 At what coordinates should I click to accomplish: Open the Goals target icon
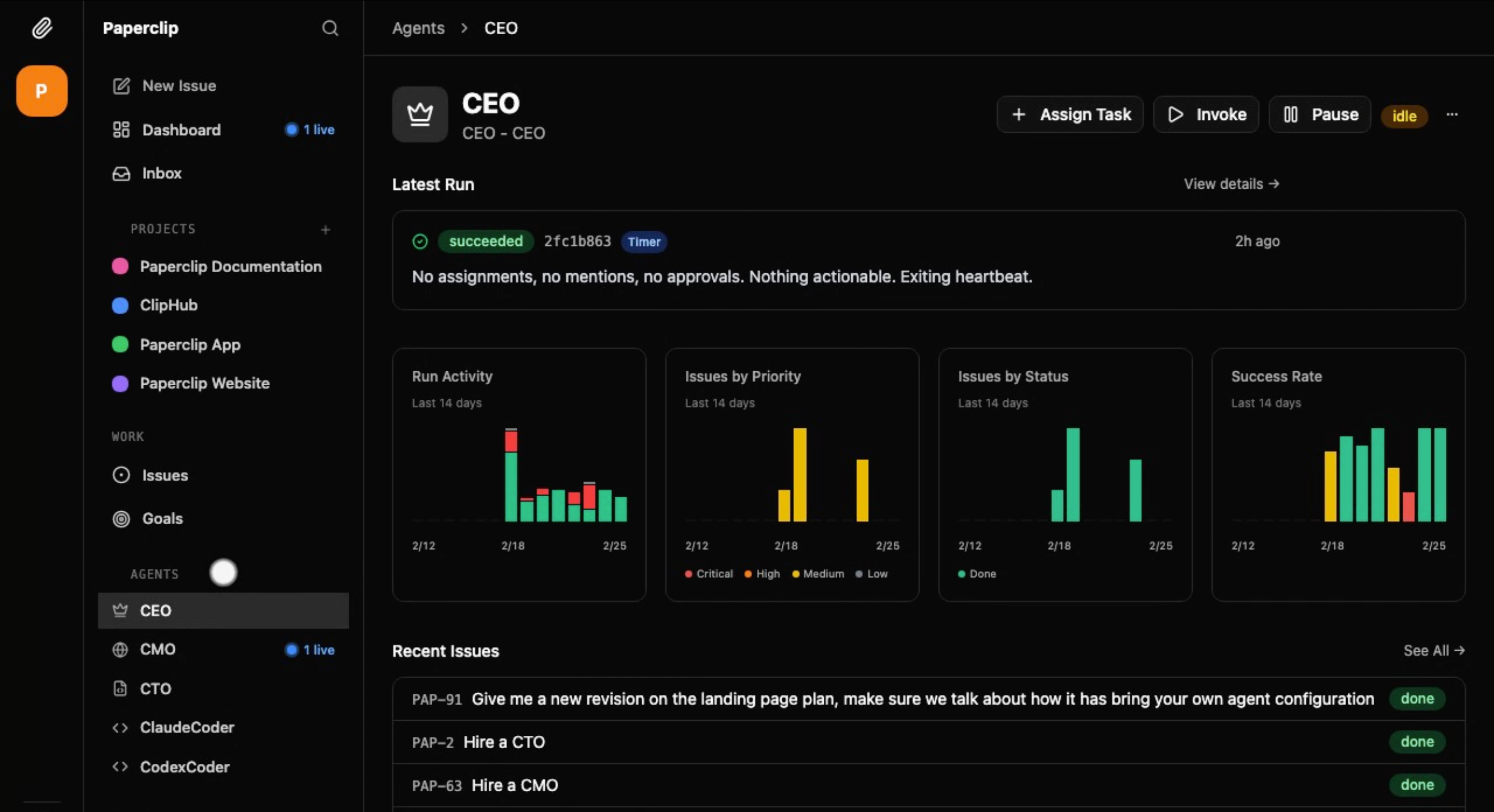click(121, 519)
